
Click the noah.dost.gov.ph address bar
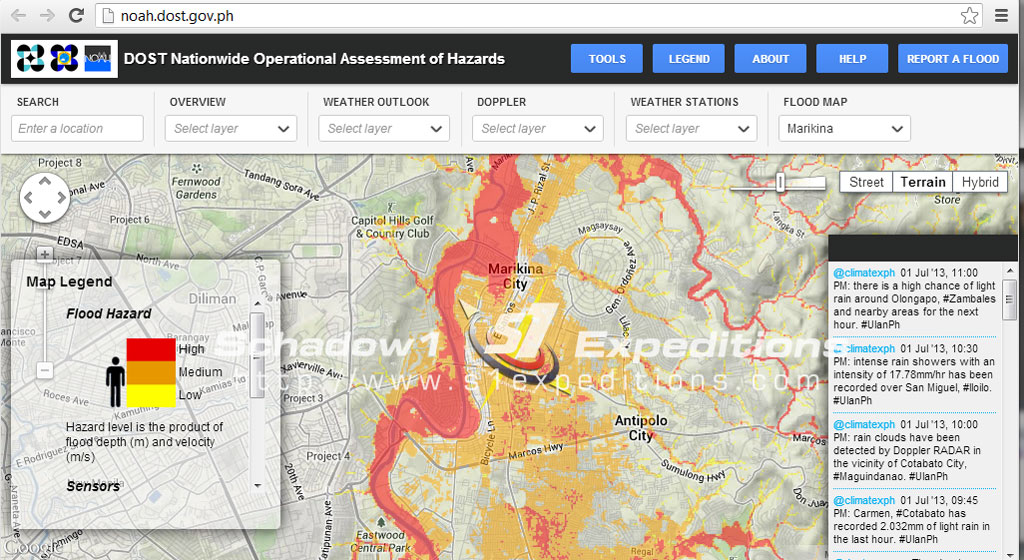[539, 16]
